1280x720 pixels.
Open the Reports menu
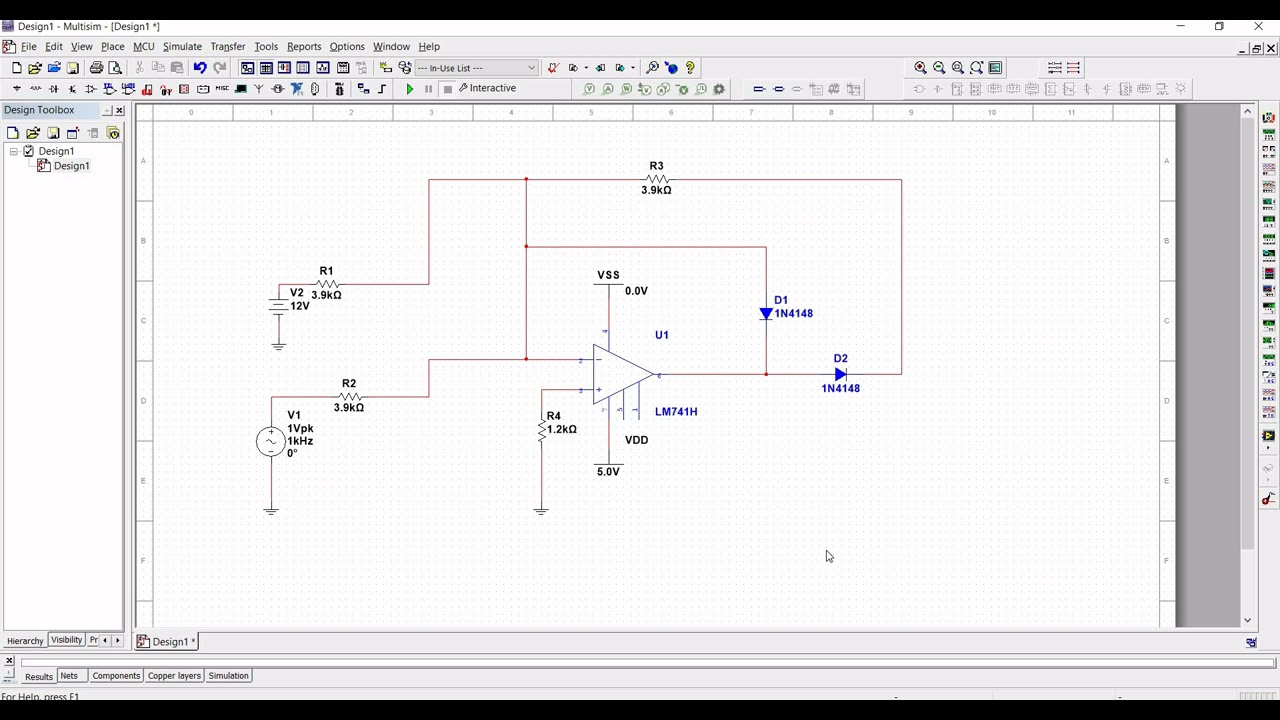(x=304, y=47)
